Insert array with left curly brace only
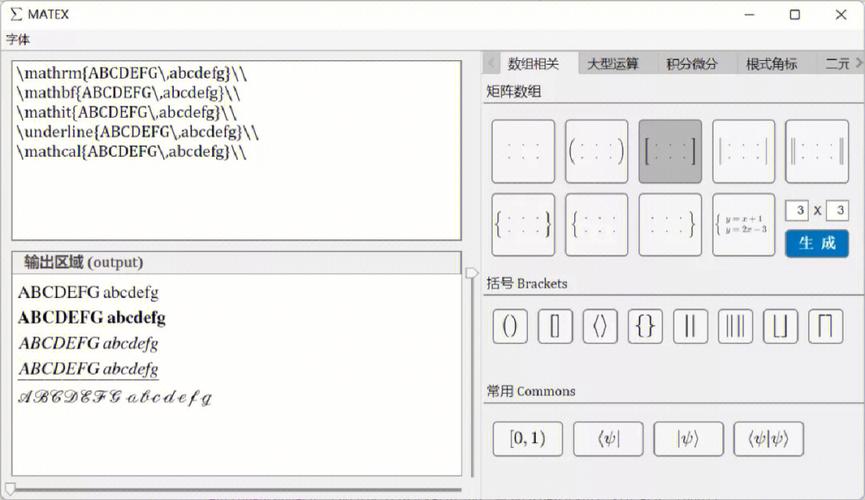Viewport: 865px width, 500px height. (596, 225)
